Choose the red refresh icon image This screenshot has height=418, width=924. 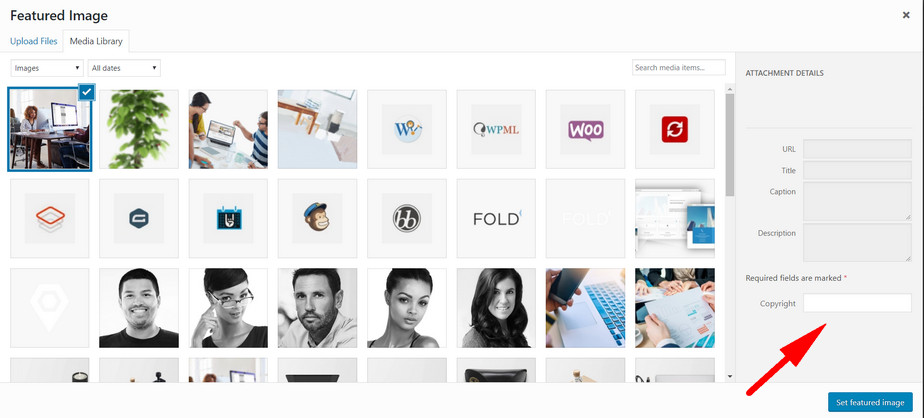click(675, 129)
